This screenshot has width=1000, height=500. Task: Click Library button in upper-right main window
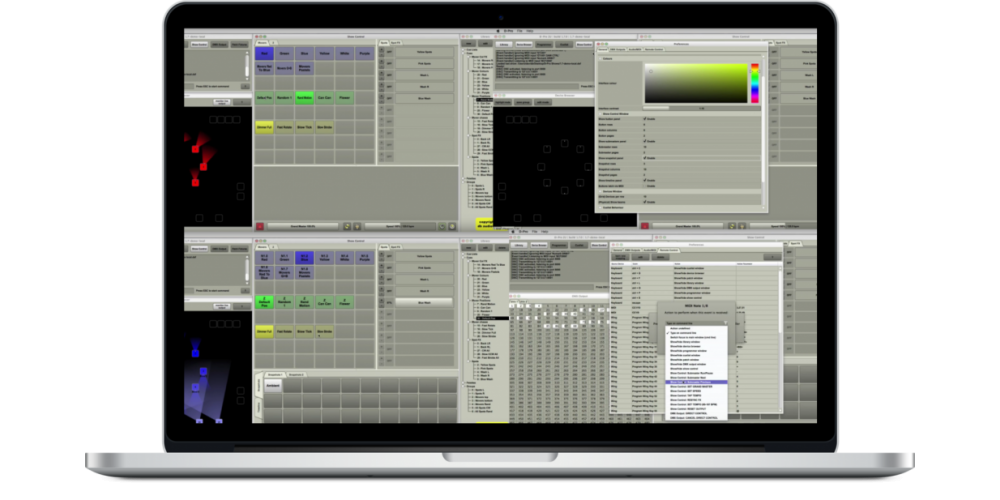(x=504, y=45)
